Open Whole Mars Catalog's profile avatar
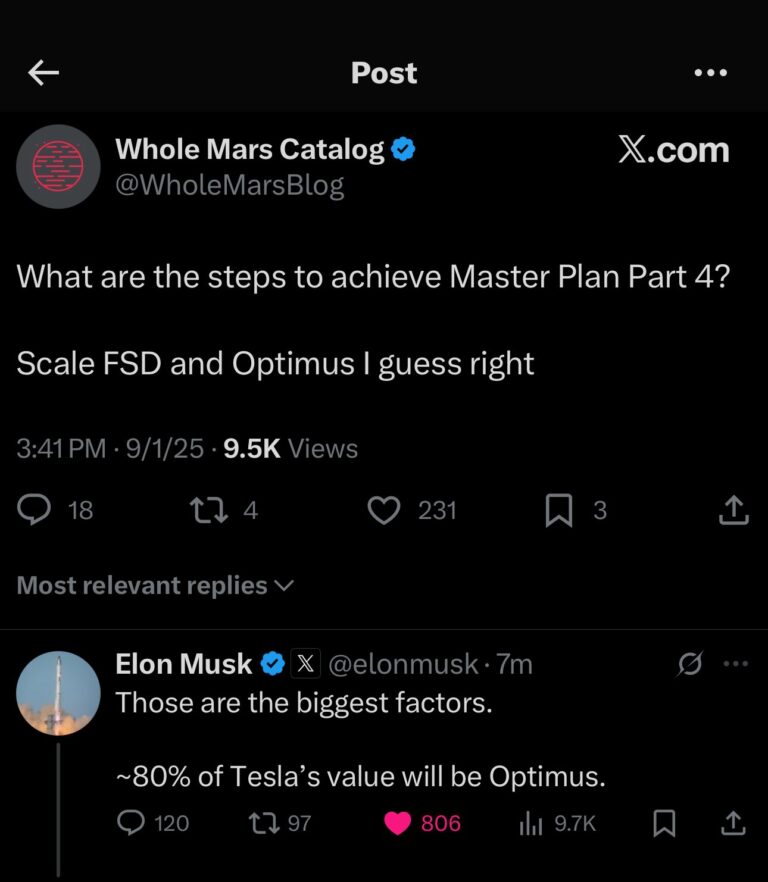768x882 pixels. click(58, 167)
